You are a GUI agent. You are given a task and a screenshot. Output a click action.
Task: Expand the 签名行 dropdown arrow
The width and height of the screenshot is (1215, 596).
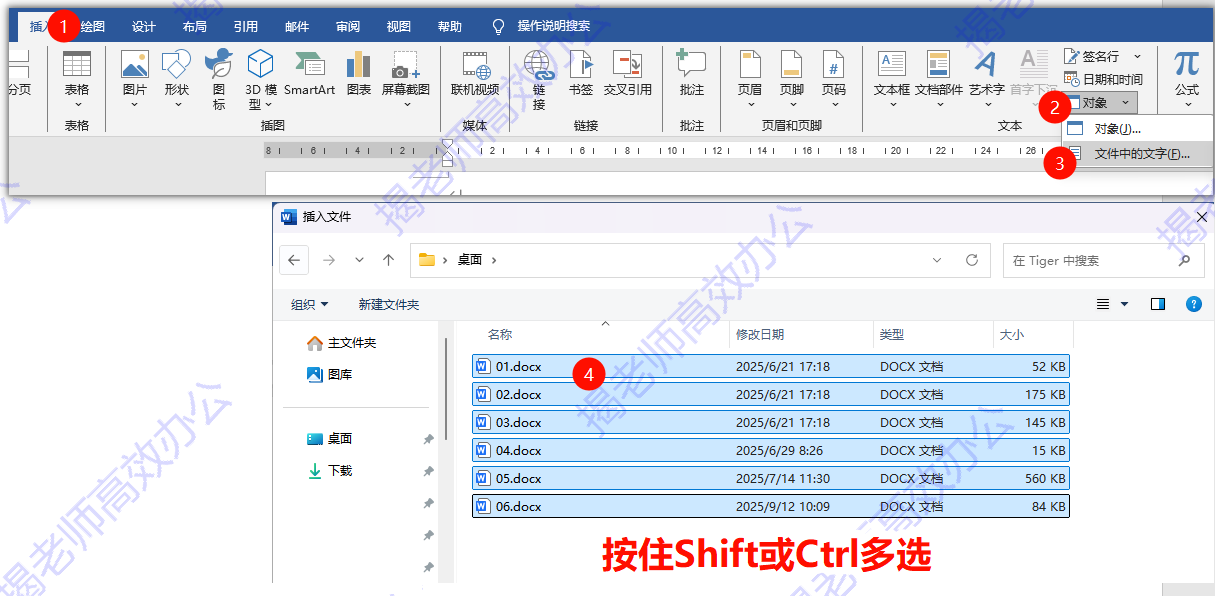coord(1137,56)
